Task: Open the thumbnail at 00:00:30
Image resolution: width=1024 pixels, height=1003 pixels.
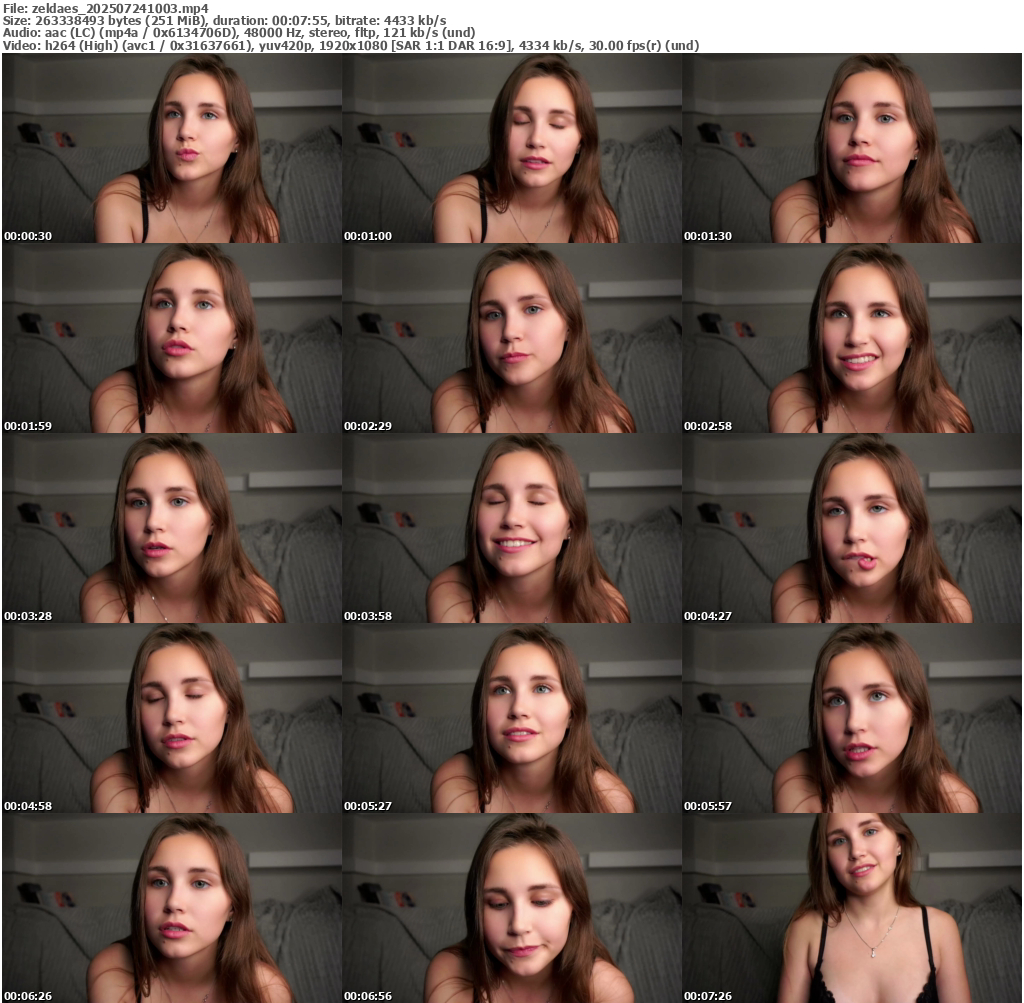Action: 171,148
